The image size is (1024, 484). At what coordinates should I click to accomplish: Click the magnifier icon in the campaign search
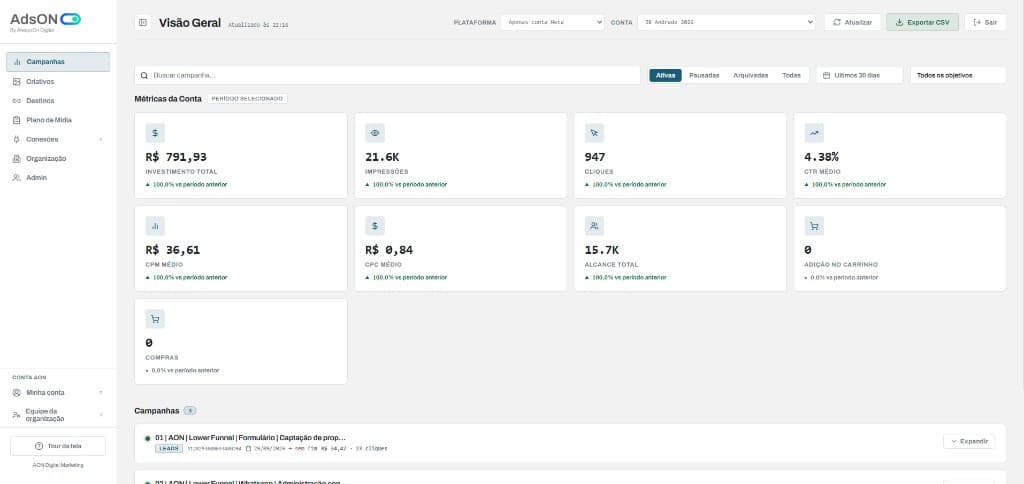click(144, 75)
